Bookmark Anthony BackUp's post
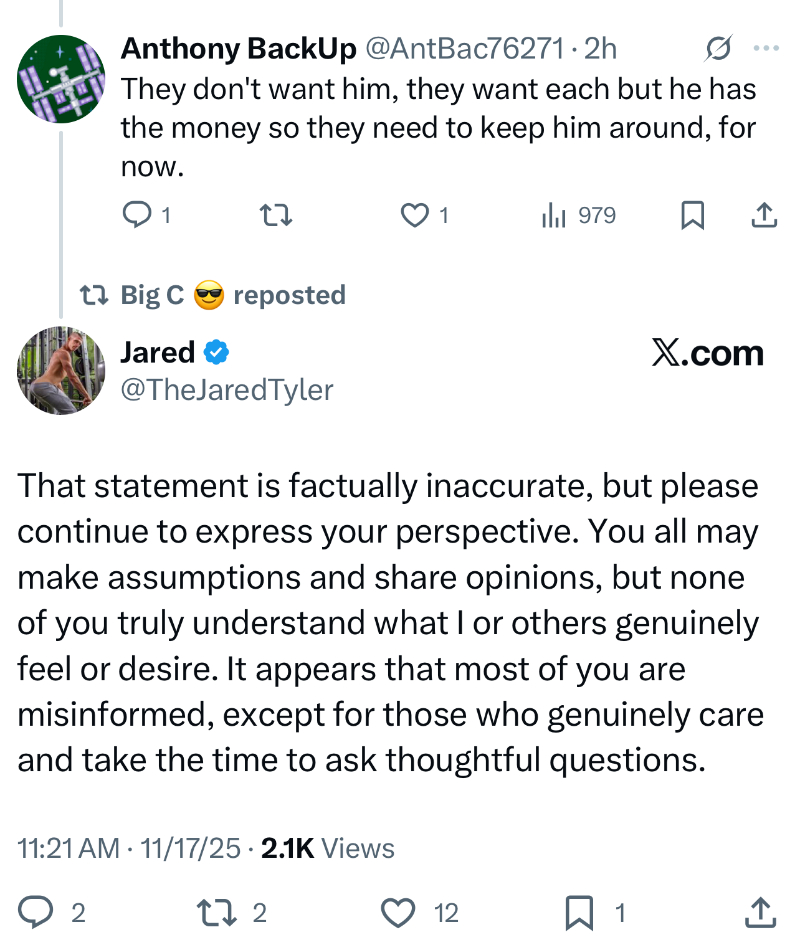The image size is (800, 950). [692, 215]
